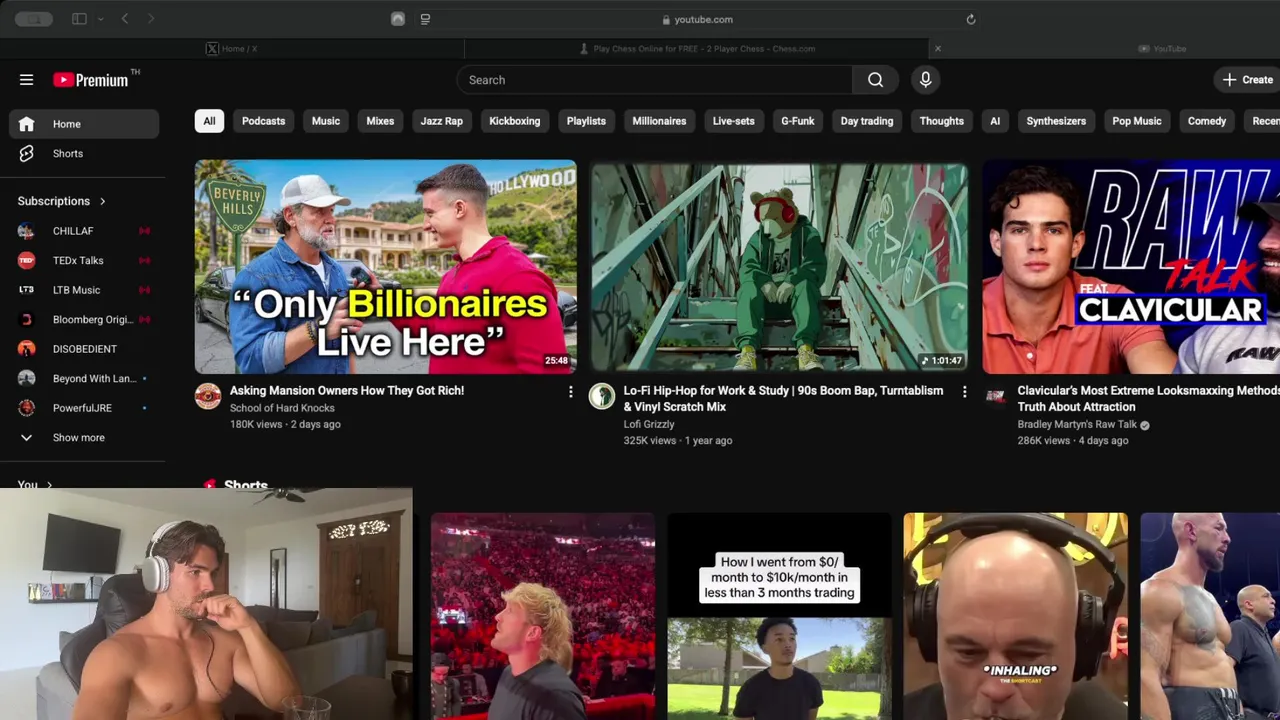Open Asking Mansion Owners video title
The width and height of the screenshot is (1280, 720).
pos(347,391)
